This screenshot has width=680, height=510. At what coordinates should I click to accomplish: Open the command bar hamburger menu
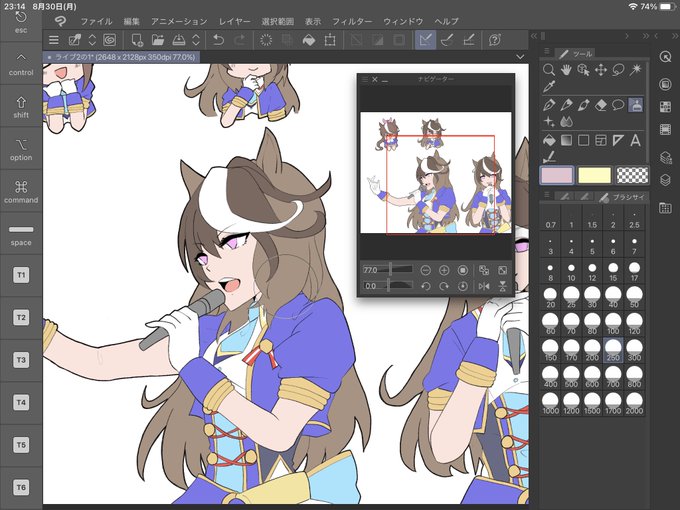[x=54, y=40]
